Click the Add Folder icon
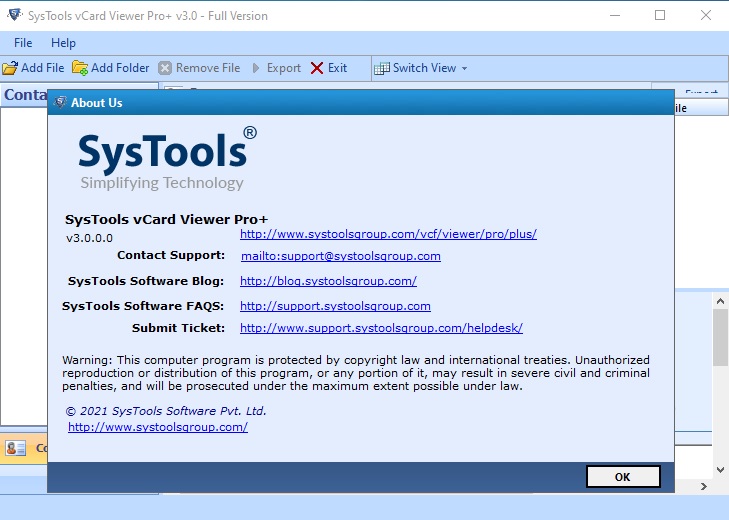 point(80,68)
